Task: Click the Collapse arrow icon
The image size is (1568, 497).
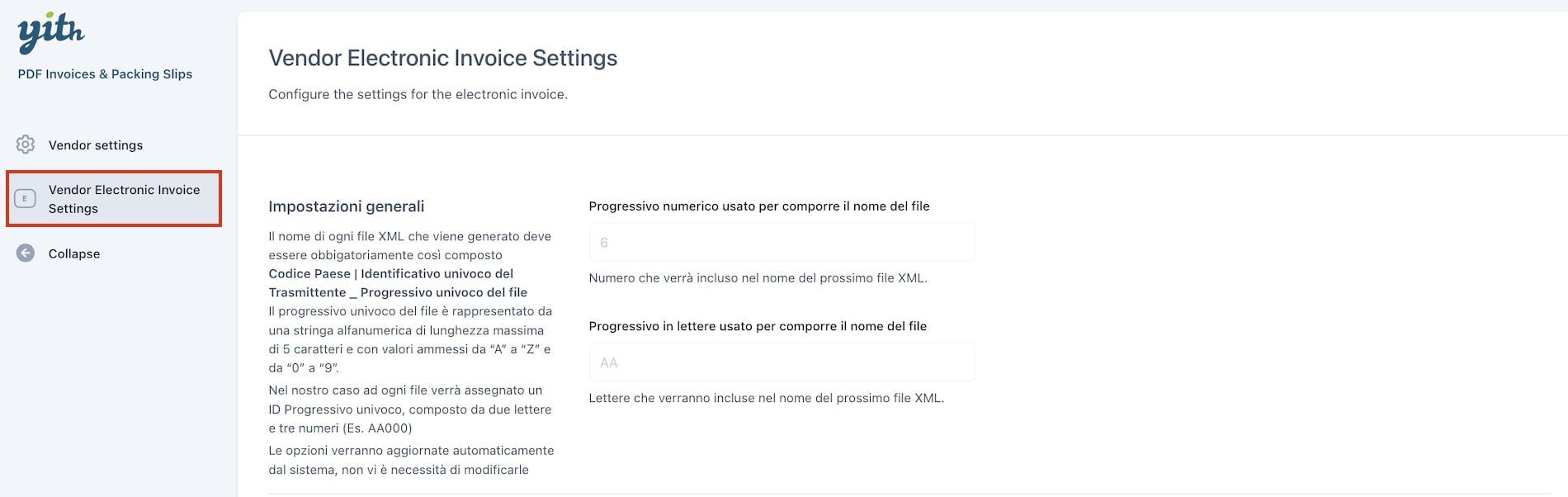Action: coord(26,253)
